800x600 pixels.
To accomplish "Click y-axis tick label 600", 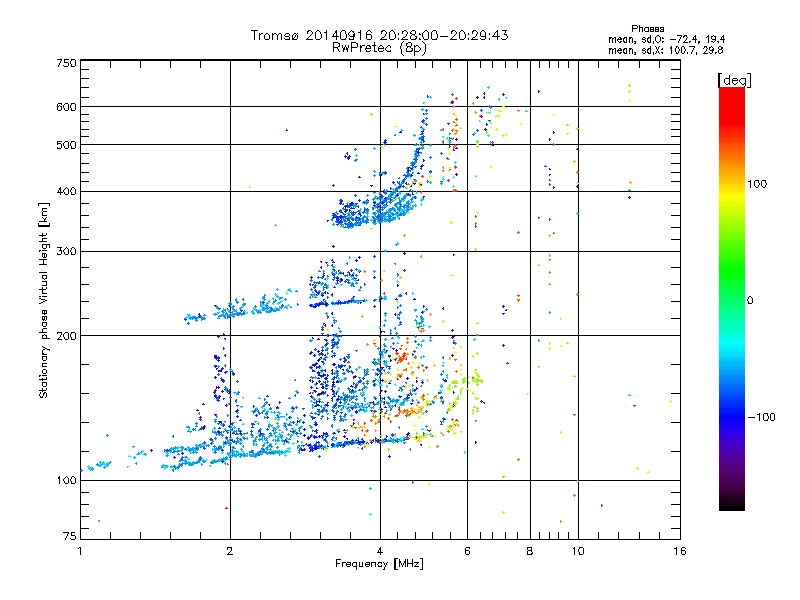I will coord(66,107).
